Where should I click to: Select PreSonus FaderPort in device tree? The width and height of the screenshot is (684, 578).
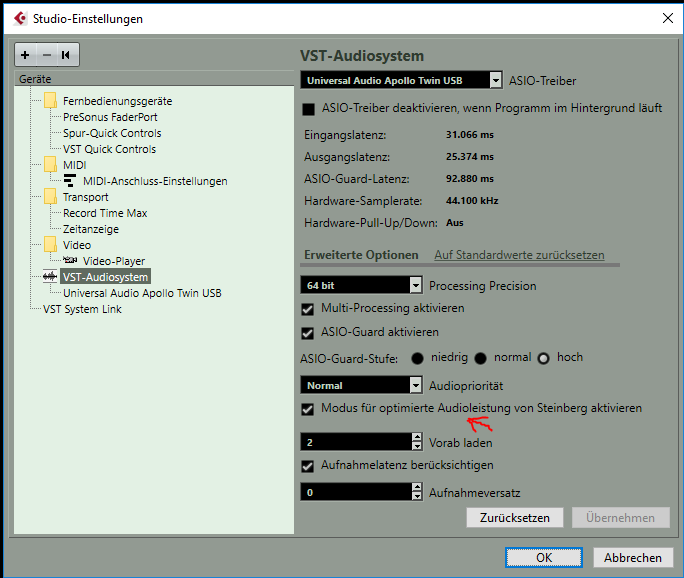tap(110, 117)
